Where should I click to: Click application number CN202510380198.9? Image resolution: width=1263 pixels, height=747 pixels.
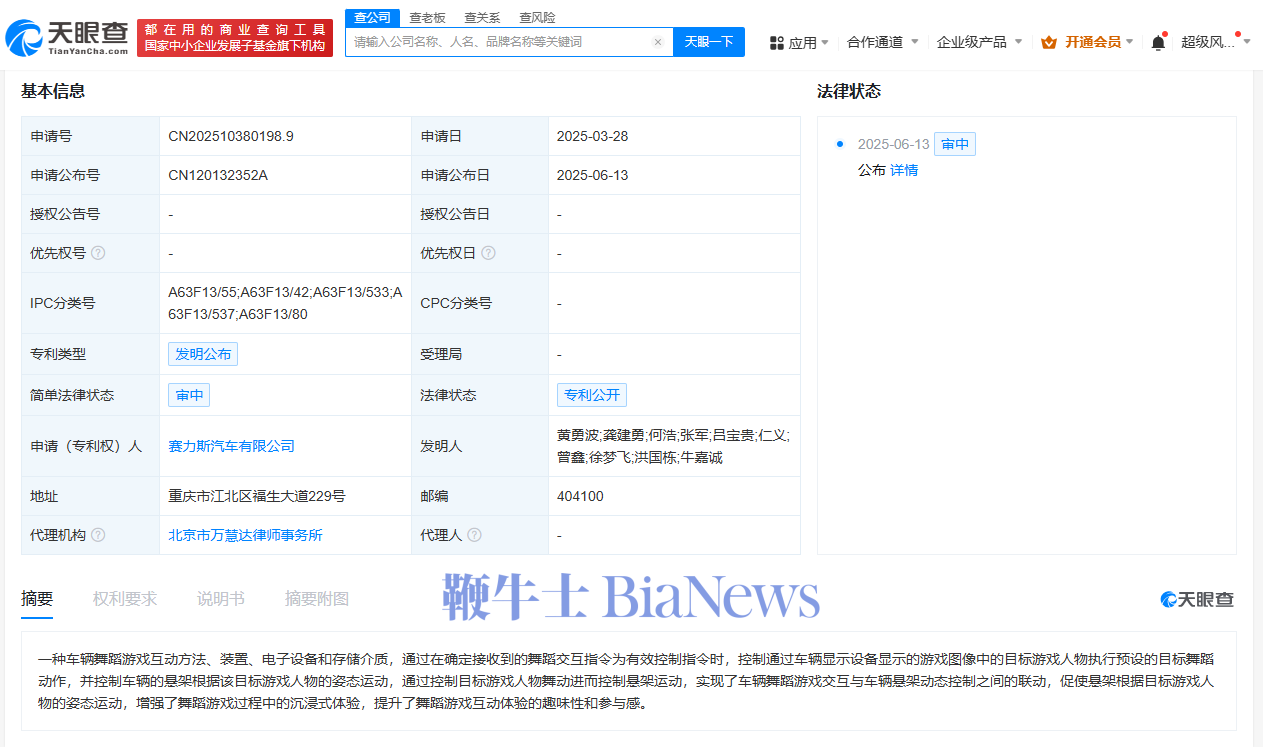(x=231, y=136)
